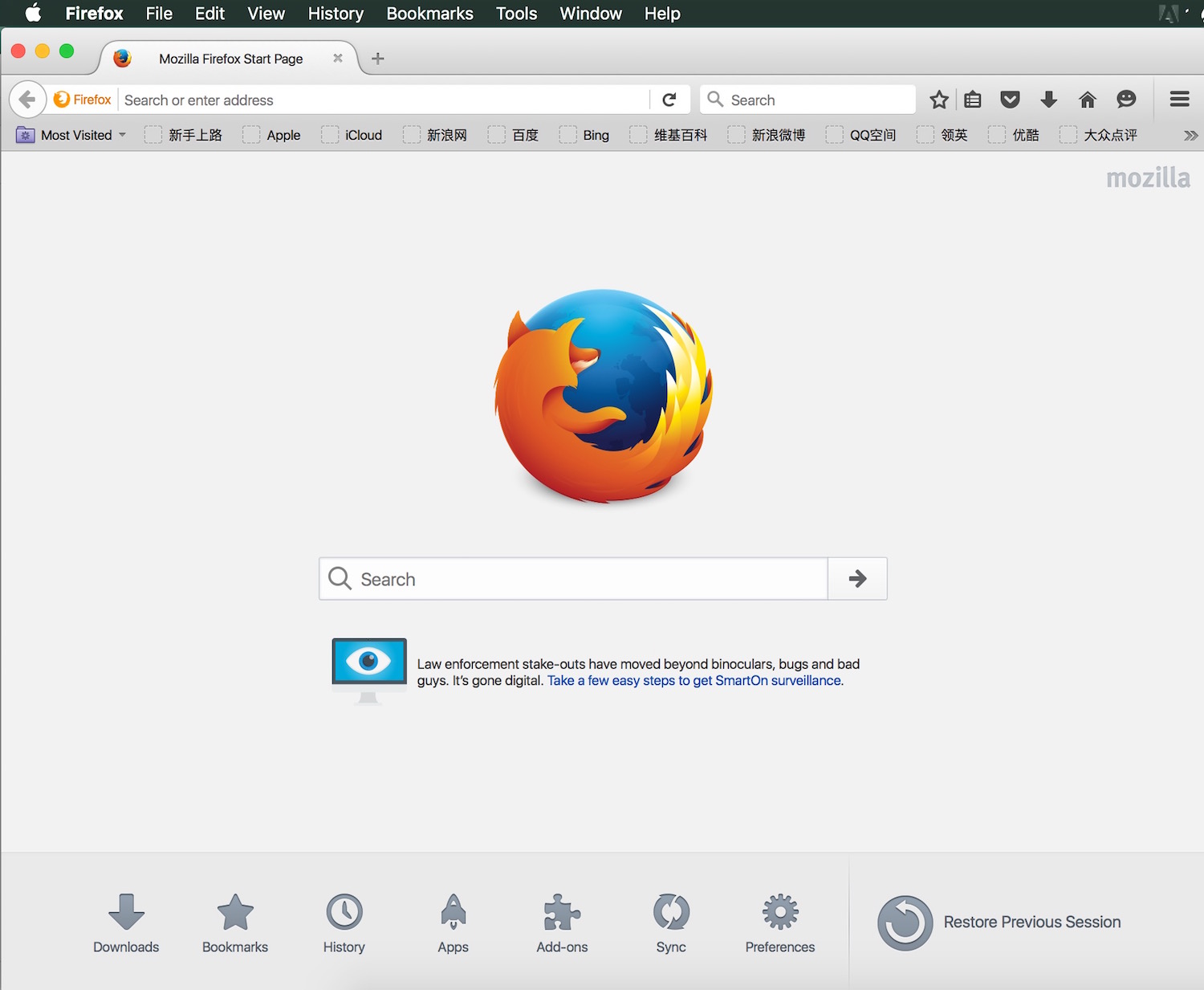Screen dimensions: 1204x990
Task: Open Downloads from the bottom launcher
Action: [126, 923]
